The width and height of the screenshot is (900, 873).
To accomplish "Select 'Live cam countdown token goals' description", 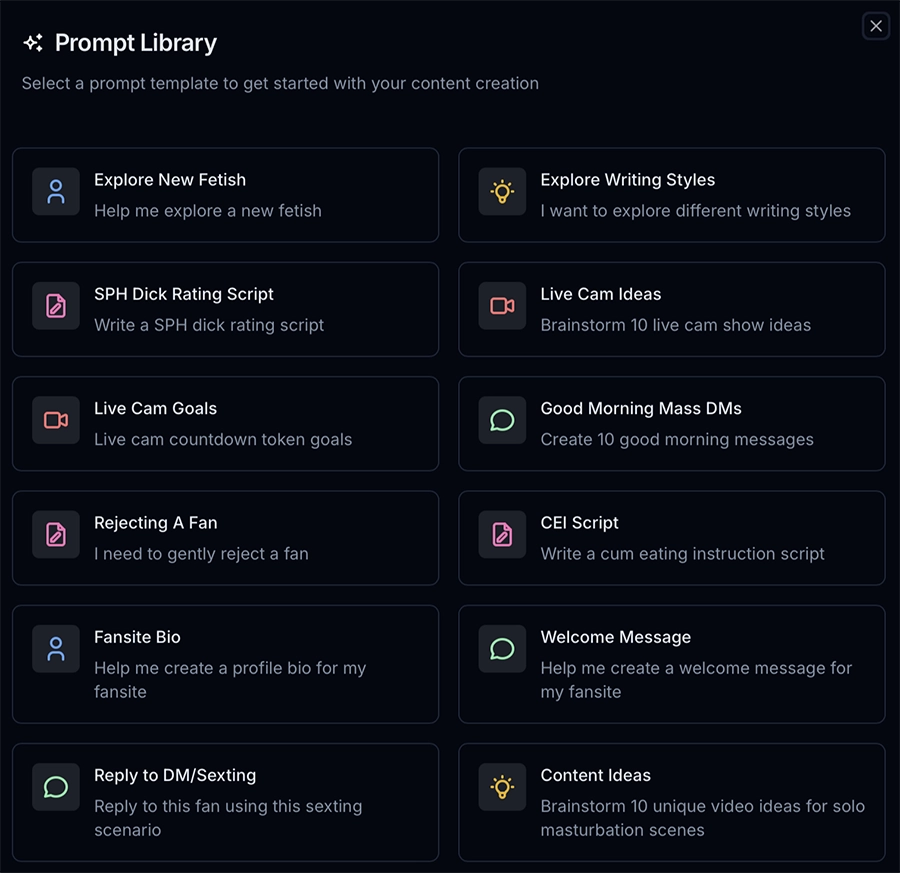I will click(223, 439).
